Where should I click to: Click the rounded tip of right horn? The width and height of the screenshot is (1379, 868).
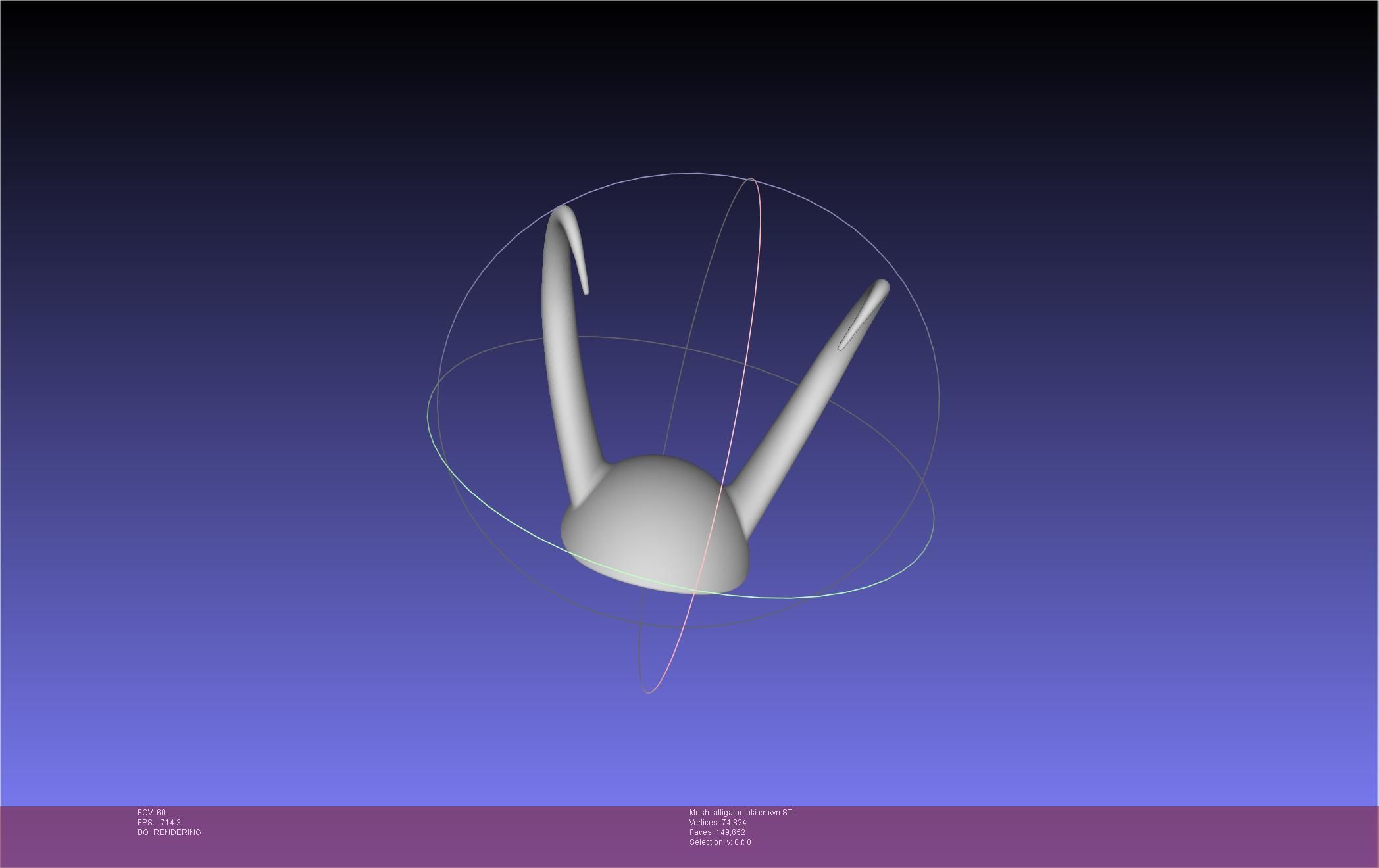pyautogui.click(x=882, y=287)
